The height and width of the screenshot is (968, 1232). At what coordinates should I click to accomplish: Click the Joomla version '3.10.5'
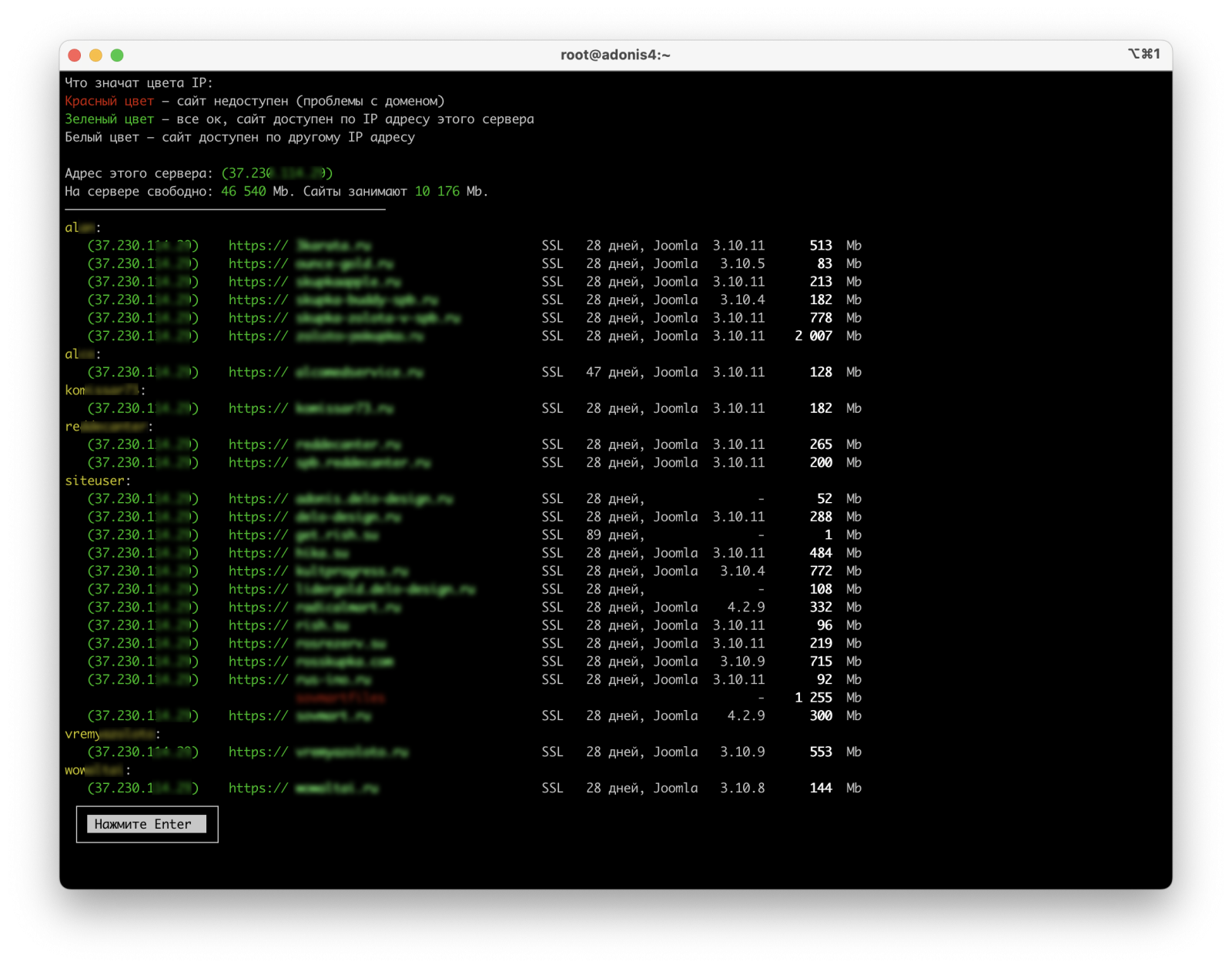(742, 263)
